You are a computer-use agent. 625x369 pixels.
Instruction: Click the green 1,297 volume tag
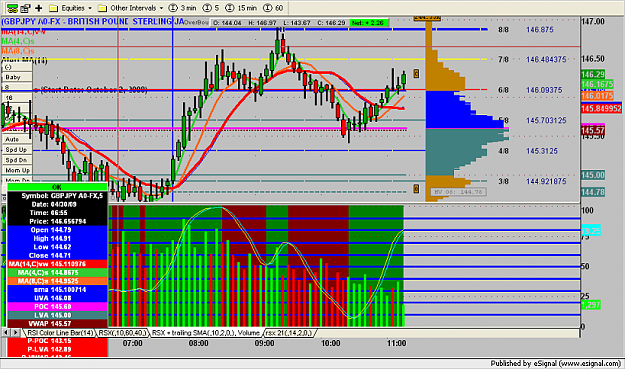[x=591, y=305]
